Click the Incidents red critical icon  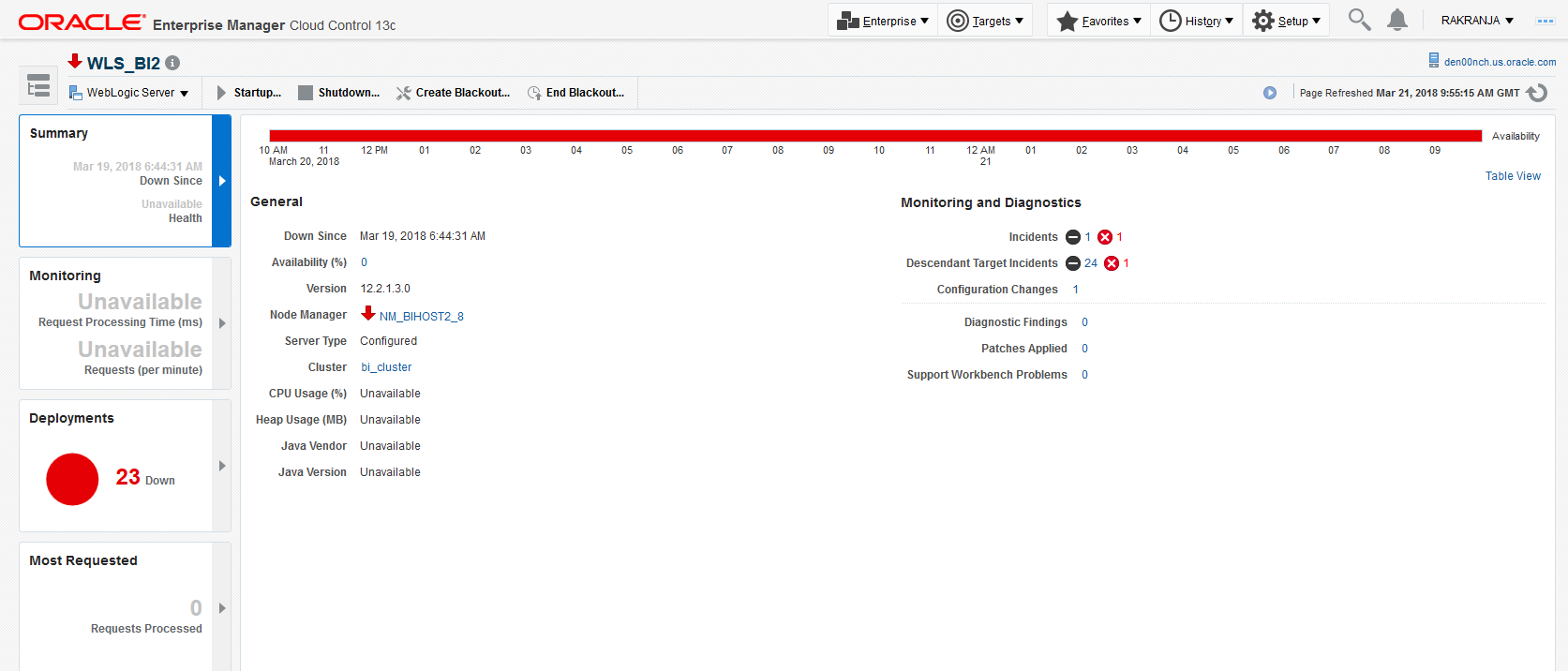coord(1105,237)
